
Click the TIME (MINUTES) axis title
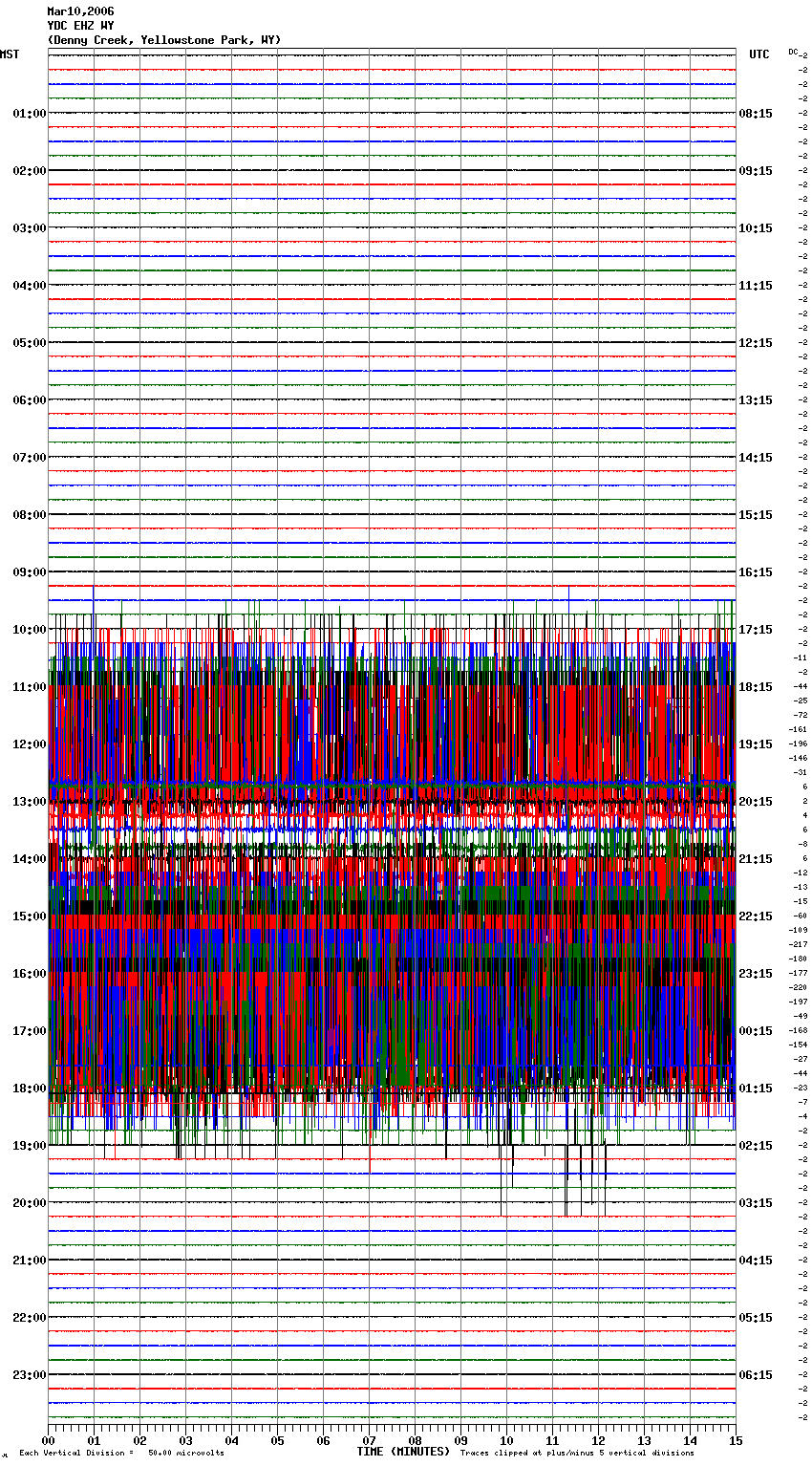tap(403, 1452)
